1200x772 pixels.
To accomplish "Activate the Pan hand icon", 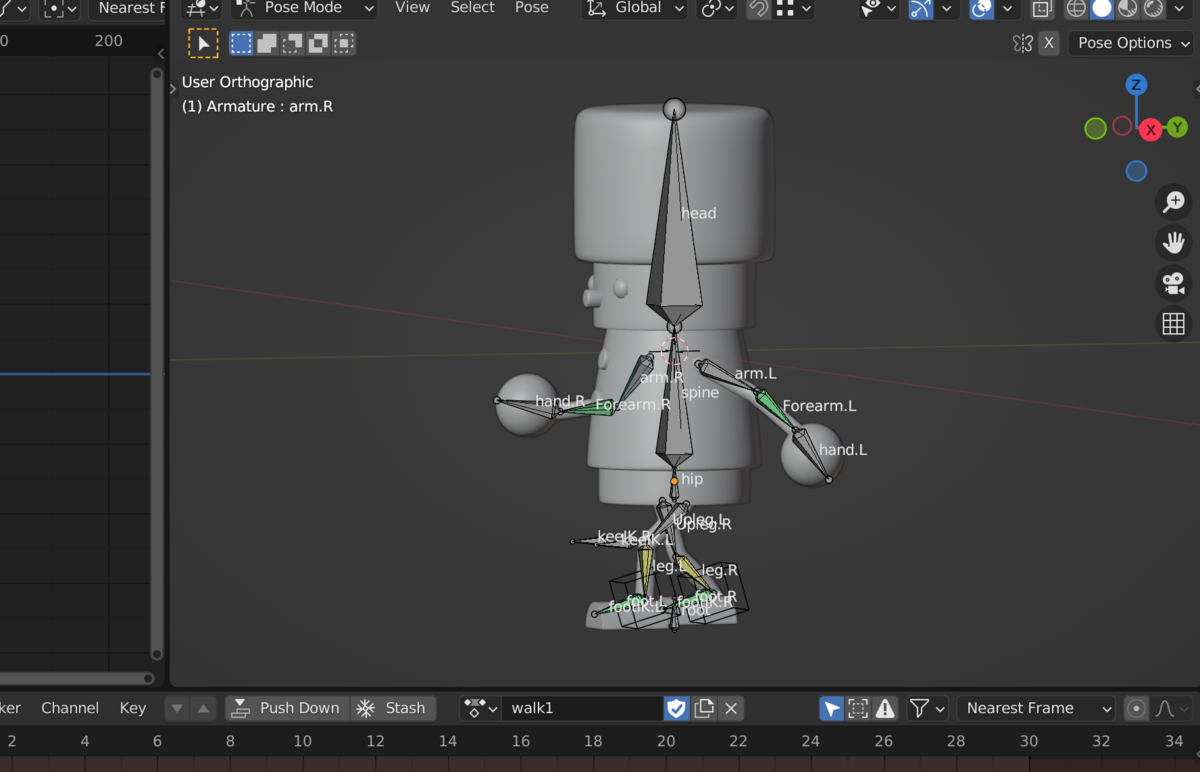I will [x=1173, y=242].
